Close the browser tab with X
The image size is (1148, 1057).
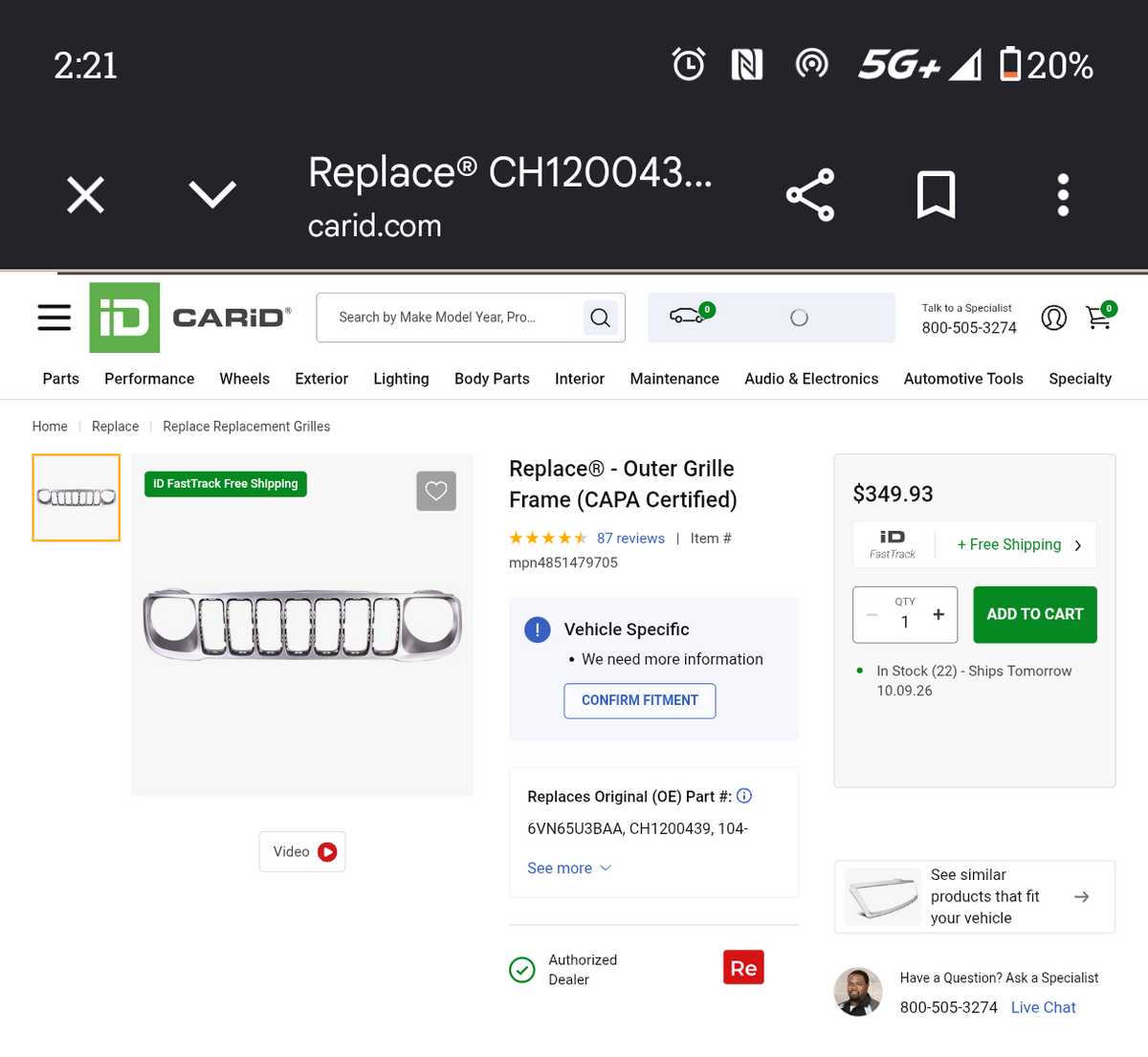[x=85, y=195]
